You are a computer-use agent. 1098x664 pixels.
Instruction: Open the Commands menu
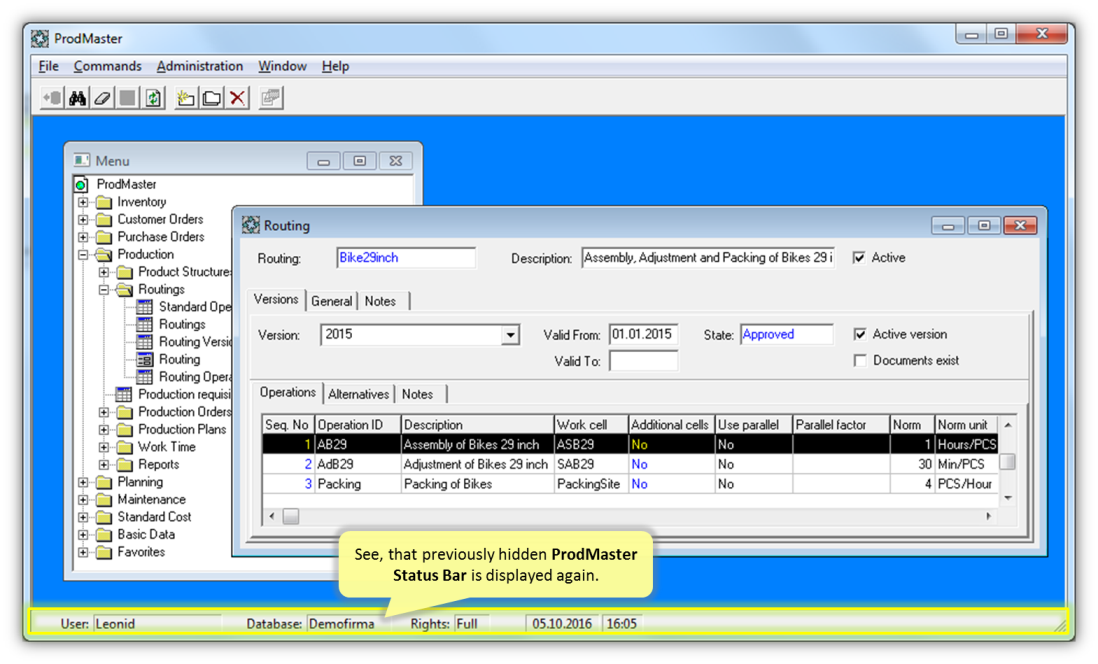(107, 66)
